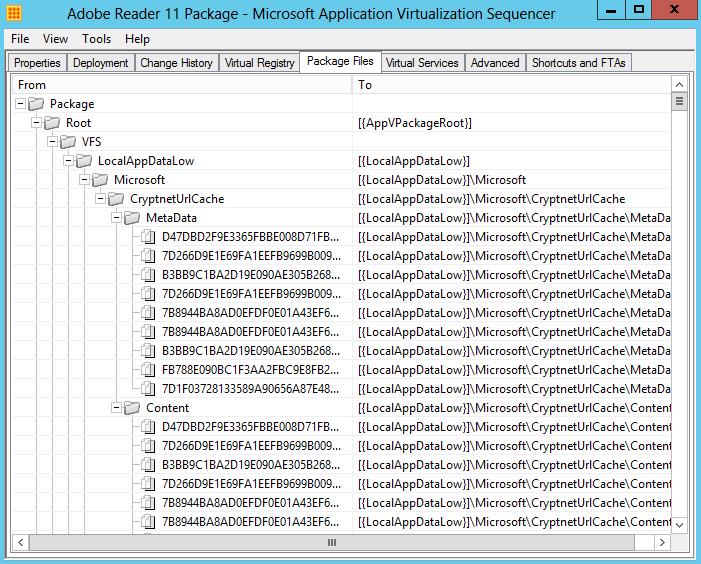Click the To column header
701x564 pixels.
point(511,85)
